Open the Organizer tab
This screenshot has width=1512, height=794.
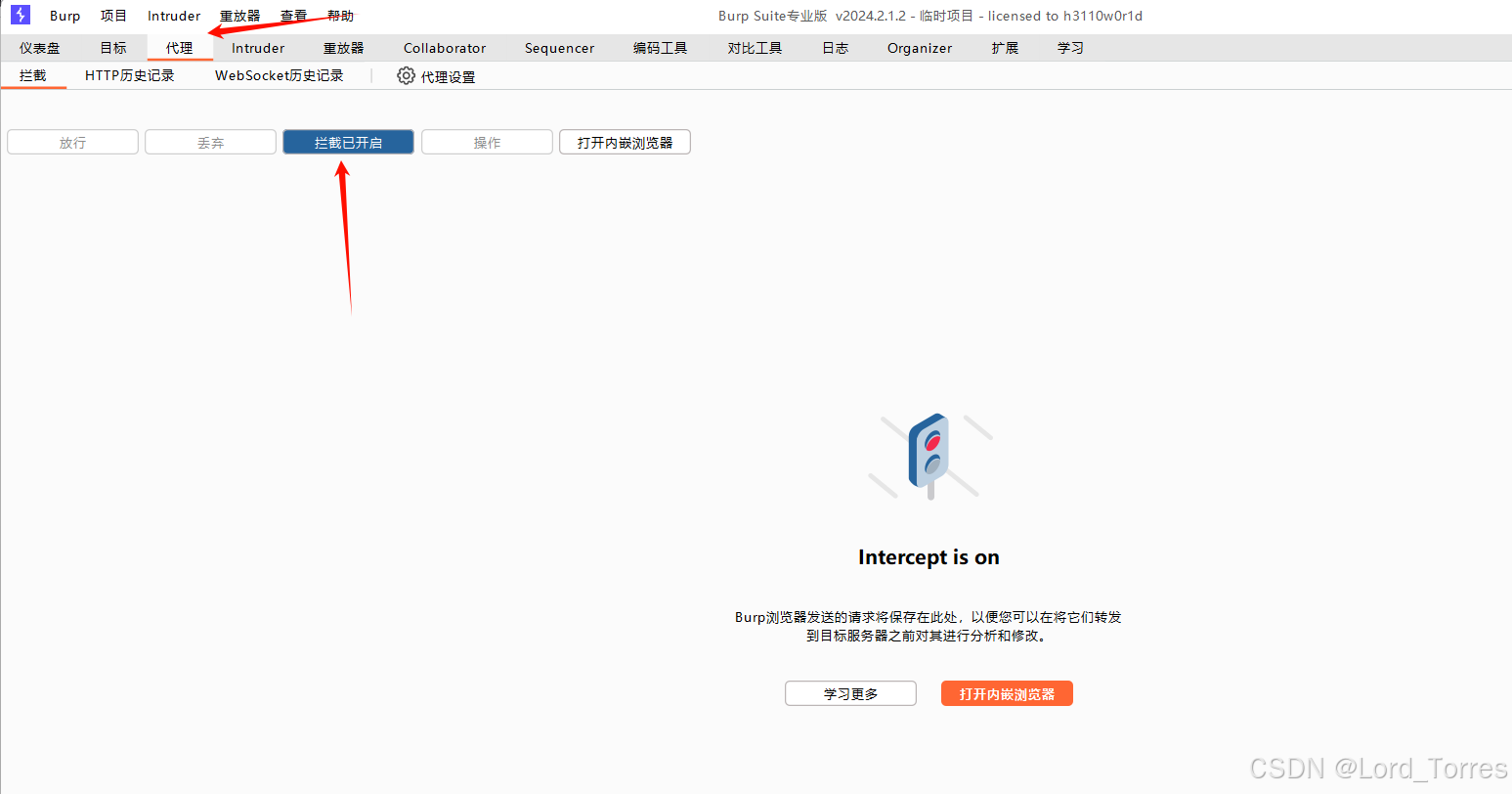coord(920,48)
